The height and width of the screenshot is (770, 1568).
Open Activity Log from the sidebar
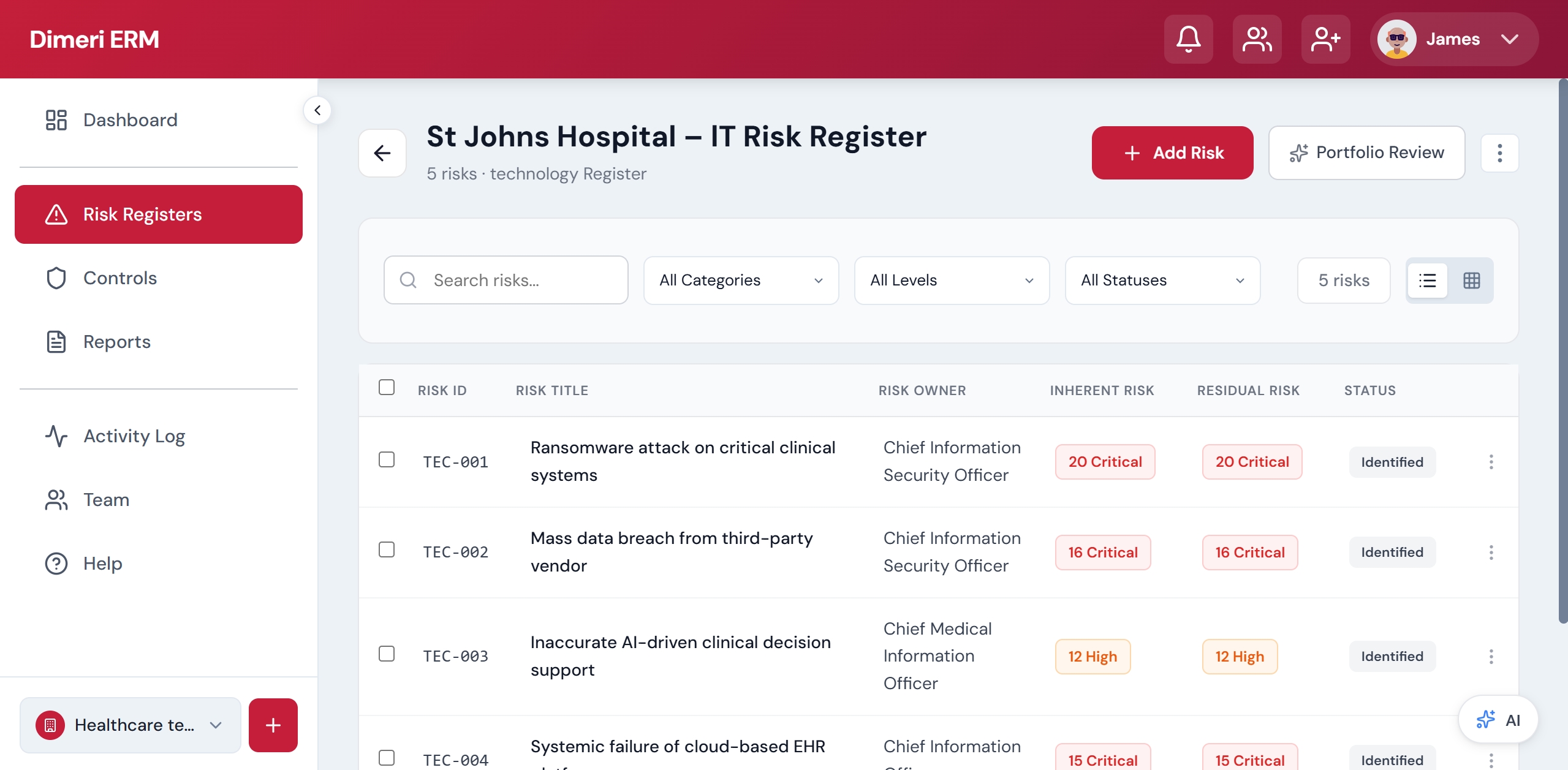click(x=134, y=436)
